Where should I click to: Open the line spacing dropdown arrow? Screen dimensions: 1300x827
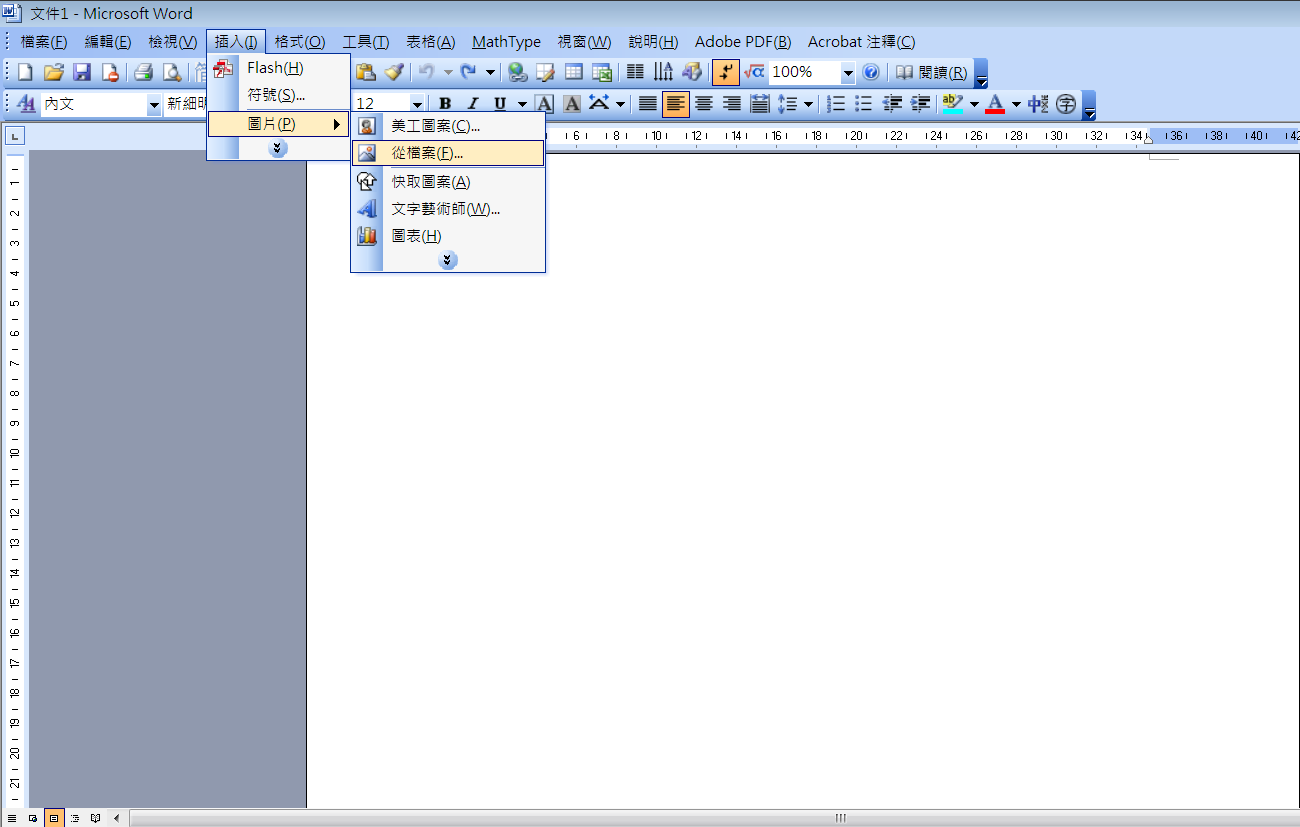point(808,104)
